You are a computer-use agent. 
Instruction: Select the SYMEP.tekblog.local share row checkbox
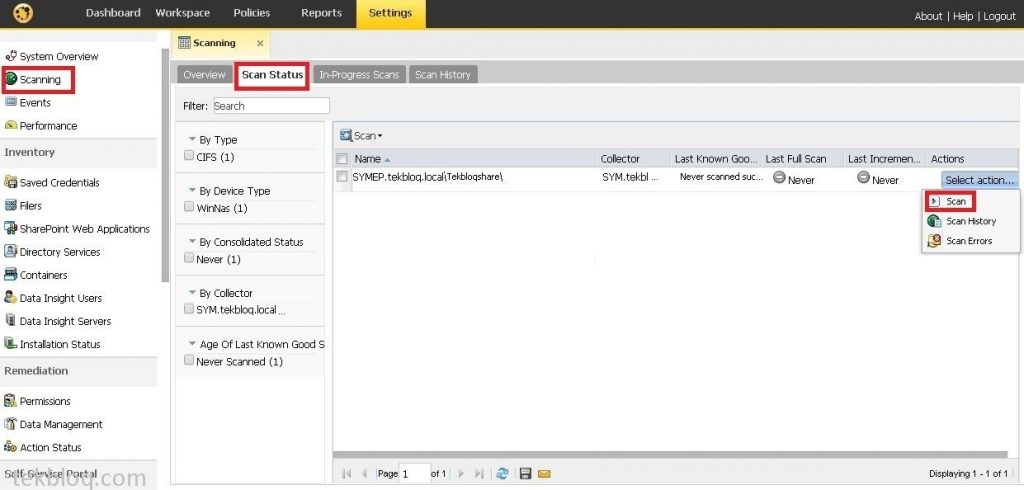342,176
